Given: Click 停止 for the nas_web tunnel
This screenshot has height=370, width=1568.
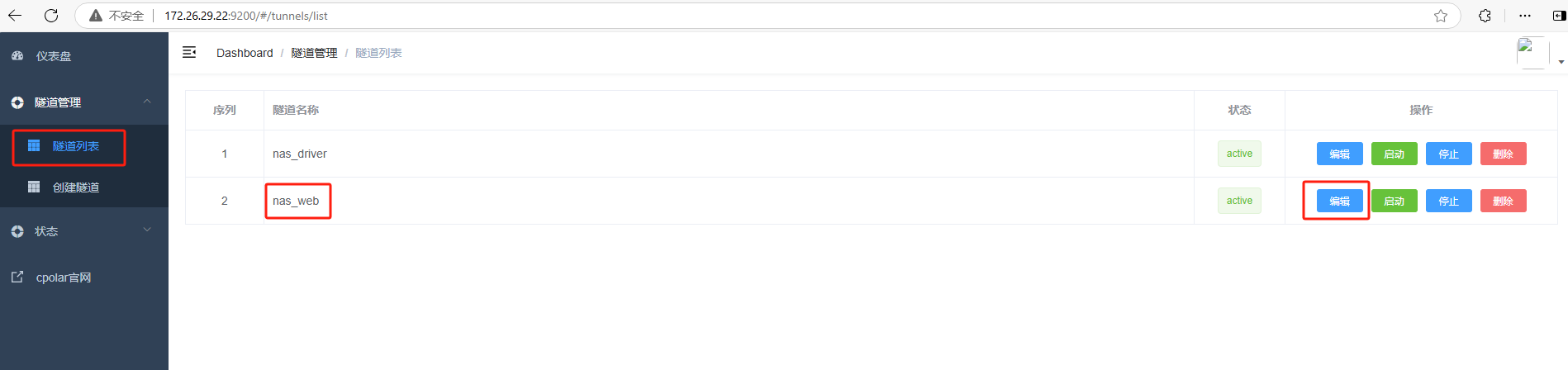Looking at the screenshot, I should coord(1448,201).
